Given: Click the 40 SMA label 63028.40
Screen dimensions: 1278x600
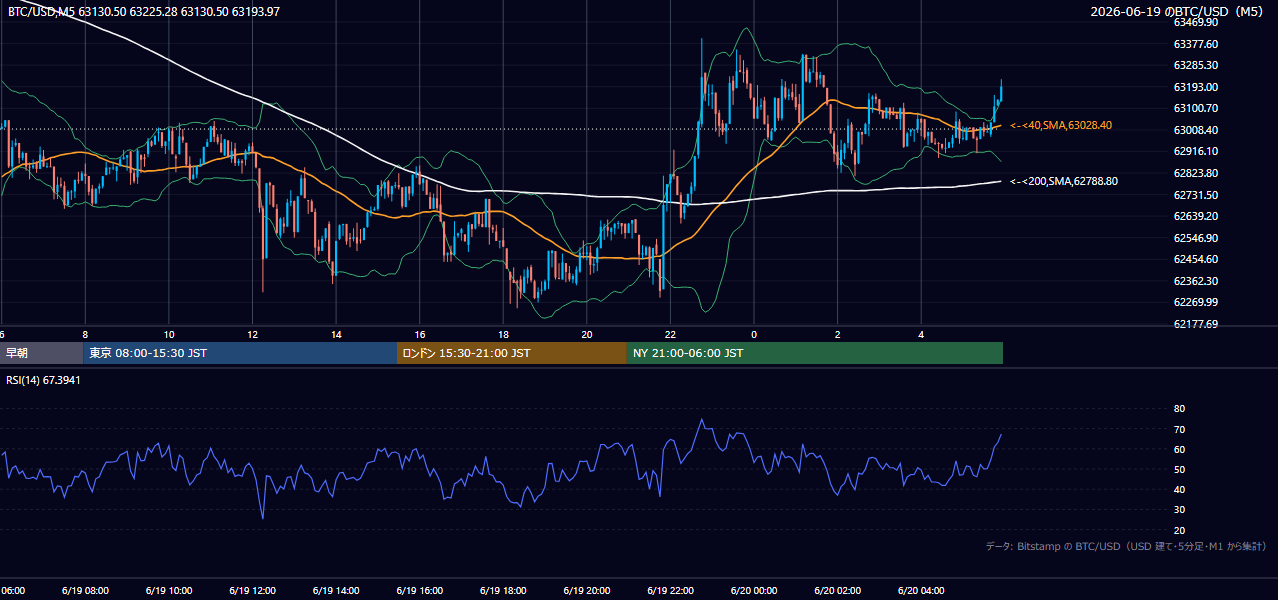Looking at the screenshot, I should point(1062,125).
